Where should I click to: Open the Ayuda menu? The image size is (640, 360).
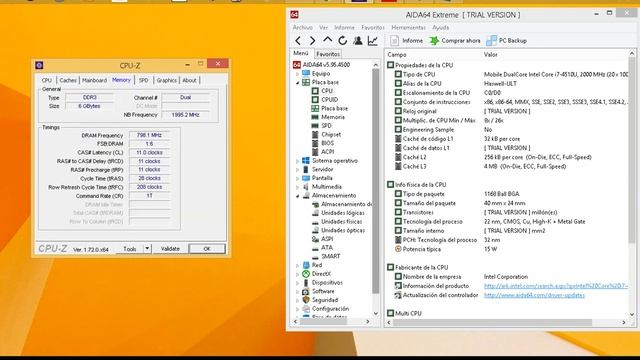click(x=441, y=27)
